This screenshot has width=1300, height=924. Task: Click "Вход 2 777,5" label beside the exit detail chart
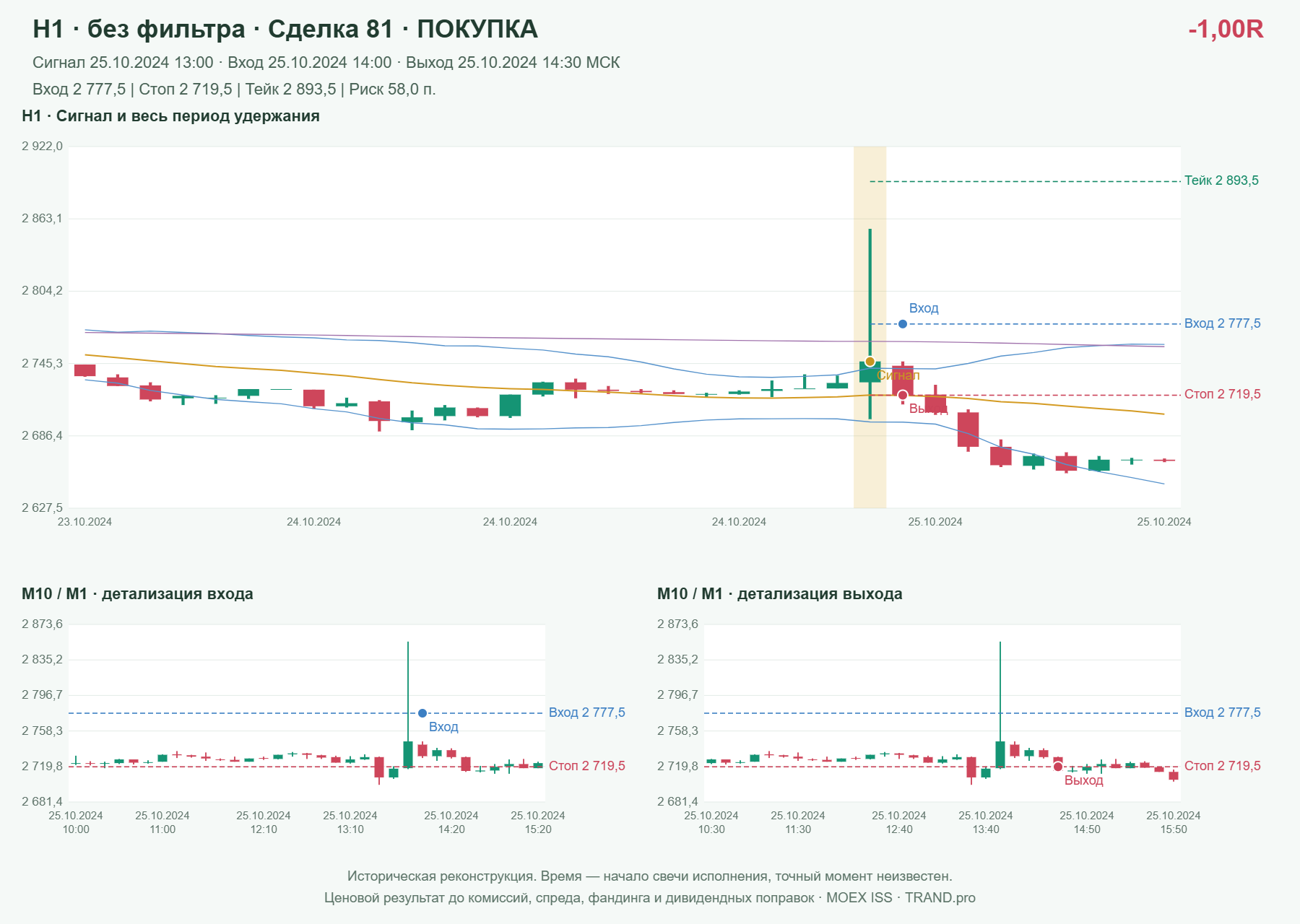(x=1223, y=712)
